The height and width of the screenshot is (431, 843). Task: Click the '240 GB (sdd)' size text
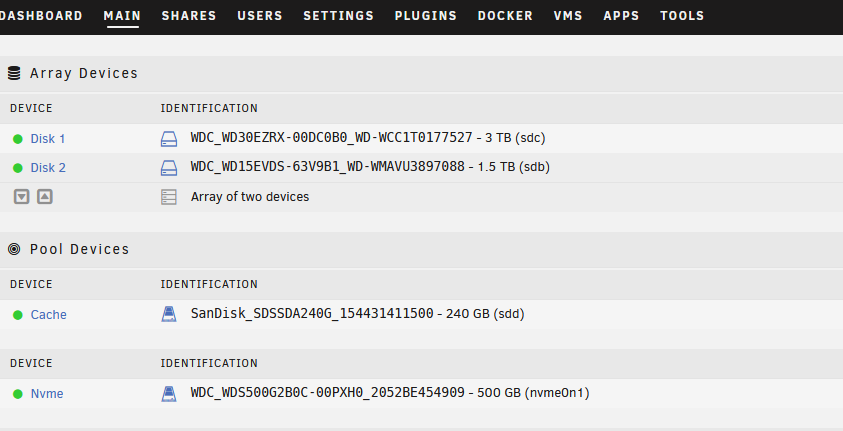(x=485, y=314)
